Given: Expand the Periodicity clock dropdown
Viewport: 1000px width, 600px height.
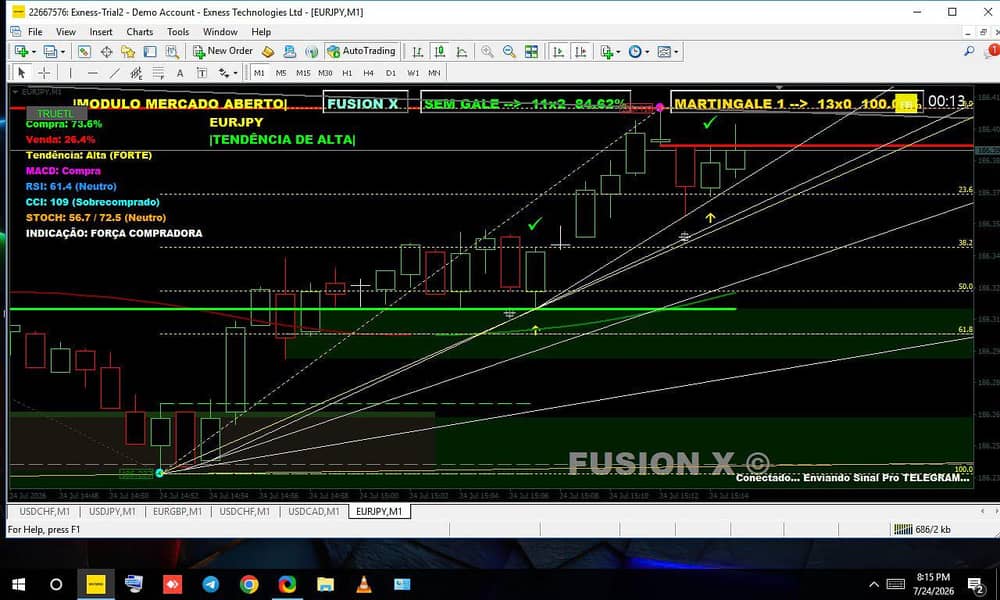Looking at the screenshot, I should (647, 52).
